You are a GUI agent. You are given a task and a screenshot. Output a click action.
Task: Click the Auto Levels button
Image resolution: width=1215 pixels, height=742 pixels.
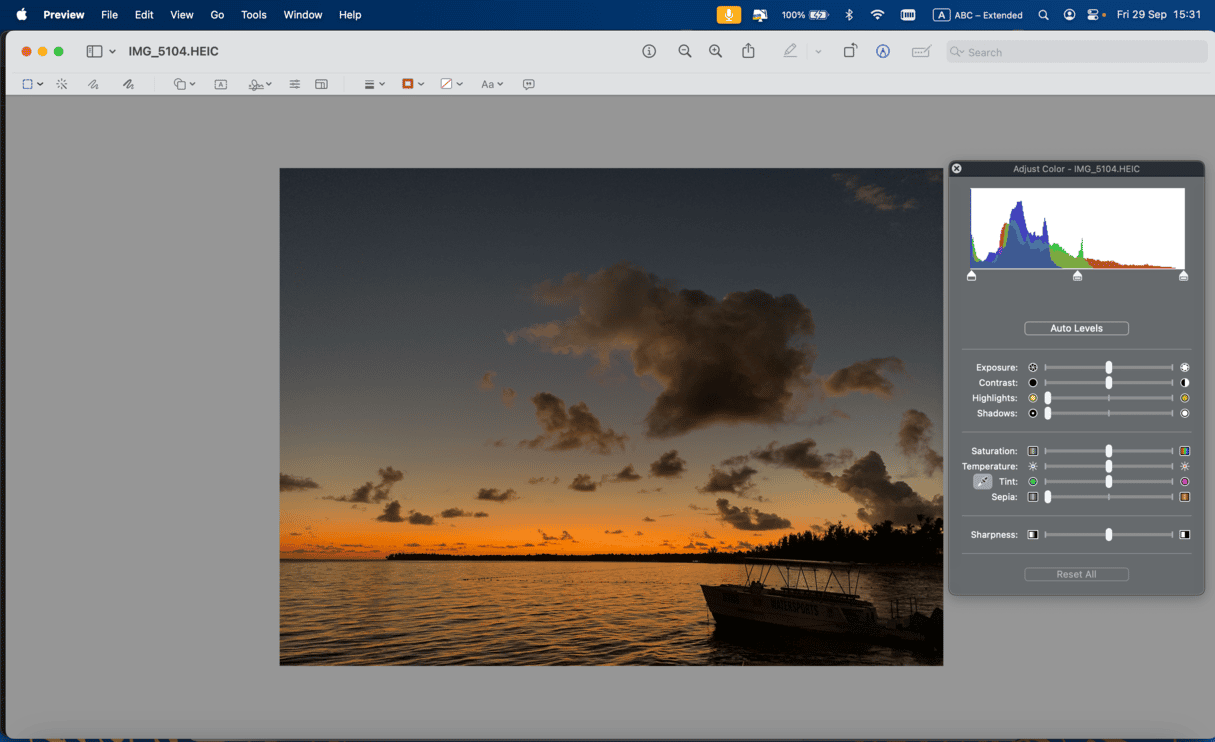[1076, 328]
